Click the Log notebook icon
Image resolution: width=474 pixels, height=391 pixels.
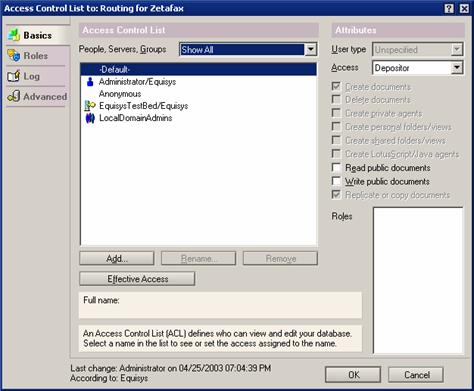[14, 76]
